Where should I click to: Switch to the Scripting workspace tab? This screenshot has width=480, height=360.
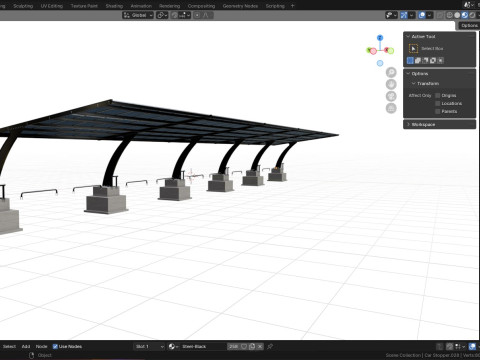[275, 6]
